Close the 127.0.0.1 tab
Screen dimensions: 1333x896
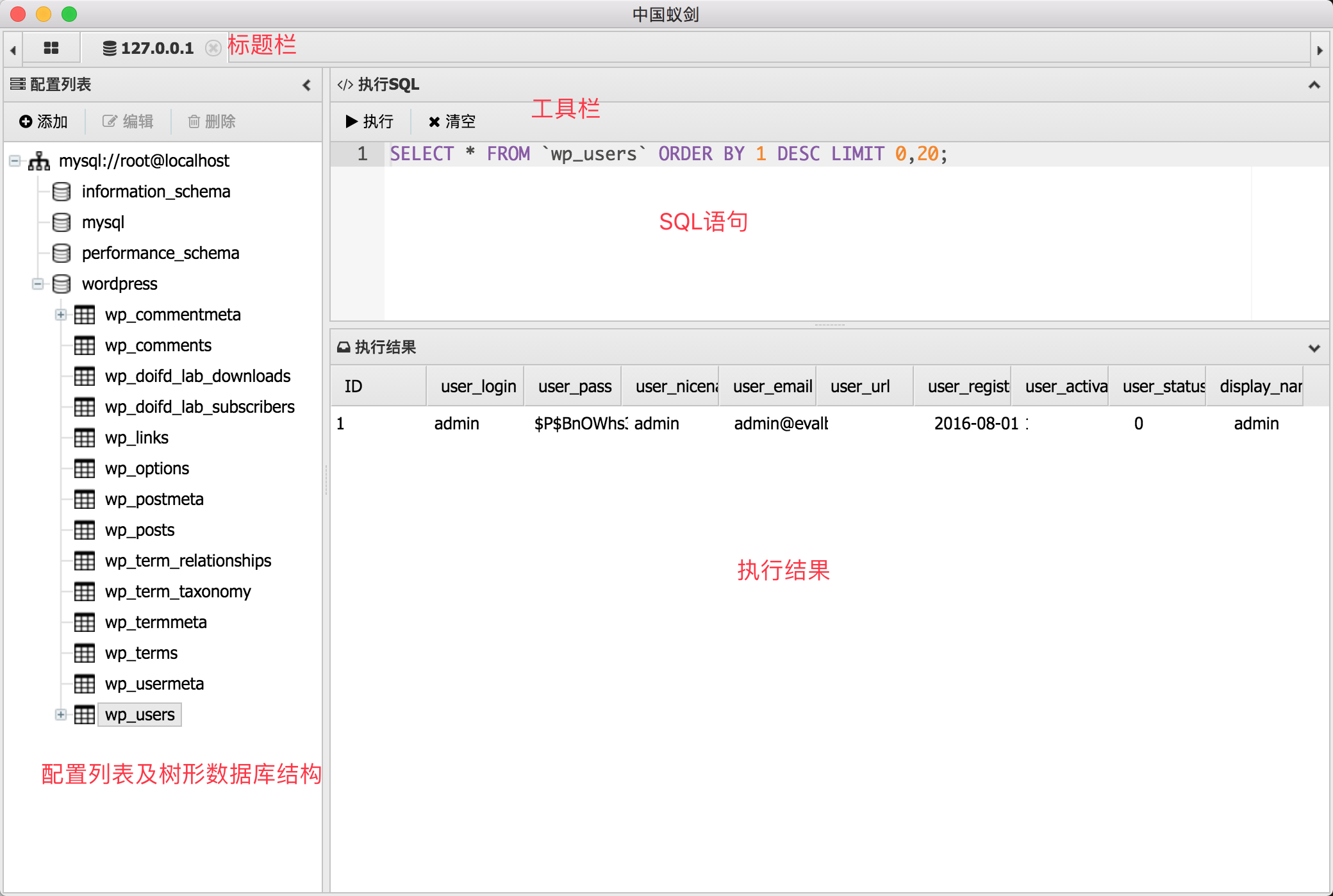213,48
